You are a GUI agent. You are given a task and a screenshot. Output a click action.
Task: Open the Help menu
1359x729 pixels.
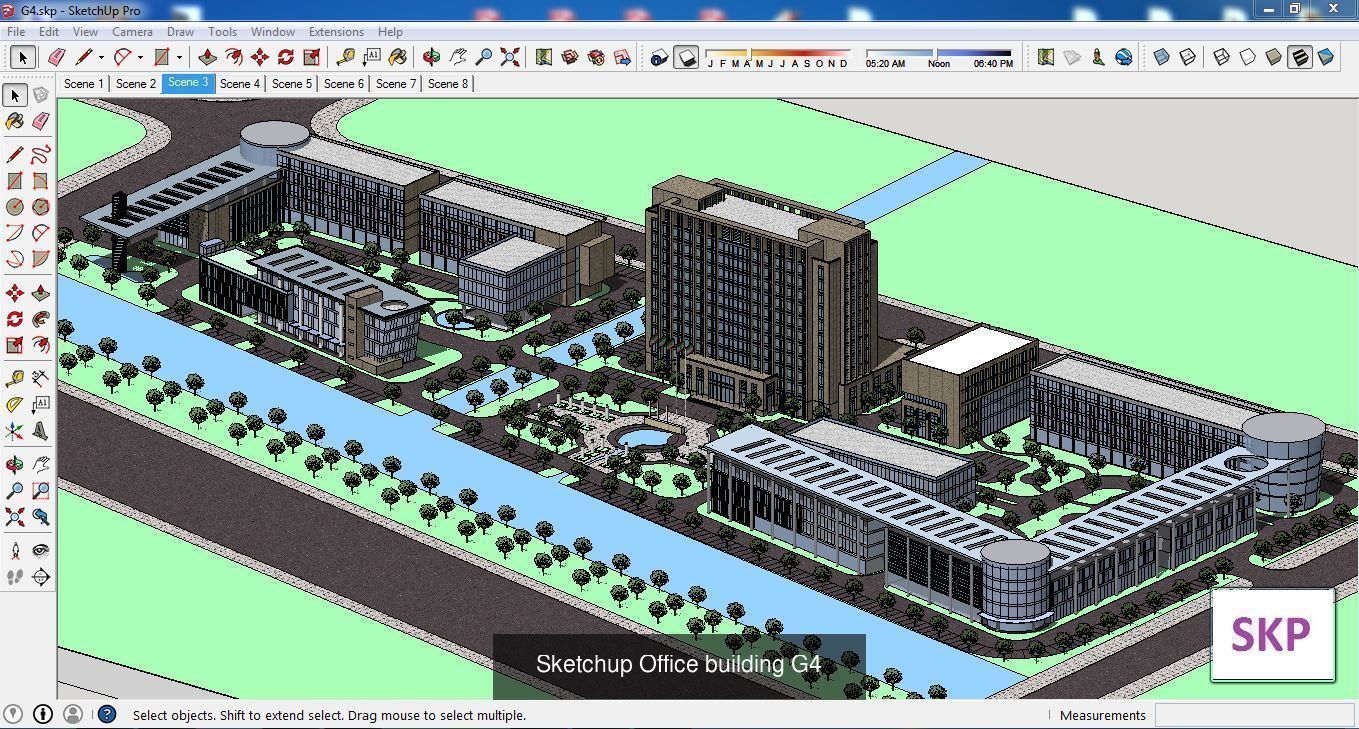point(390,32)
